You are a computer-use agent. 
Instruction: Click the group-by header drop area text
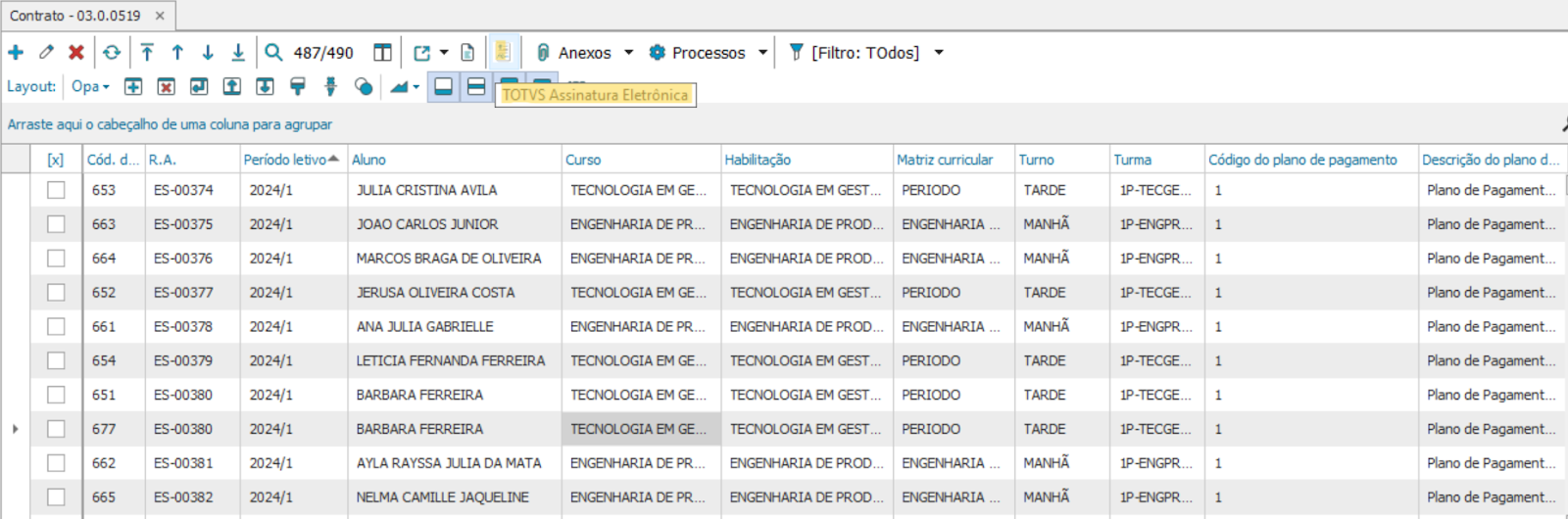[170, 124]
